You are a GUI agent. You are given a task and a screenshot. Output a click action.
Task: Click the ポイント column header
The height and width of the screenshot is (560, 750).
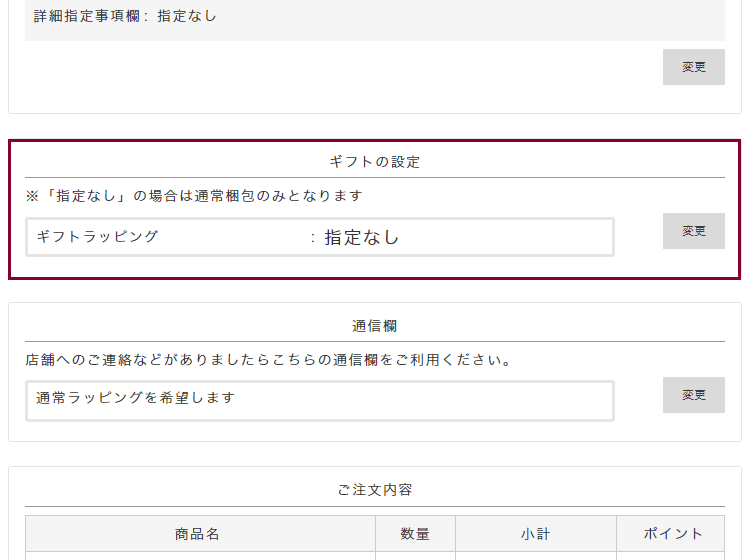(x=670, y=534)
